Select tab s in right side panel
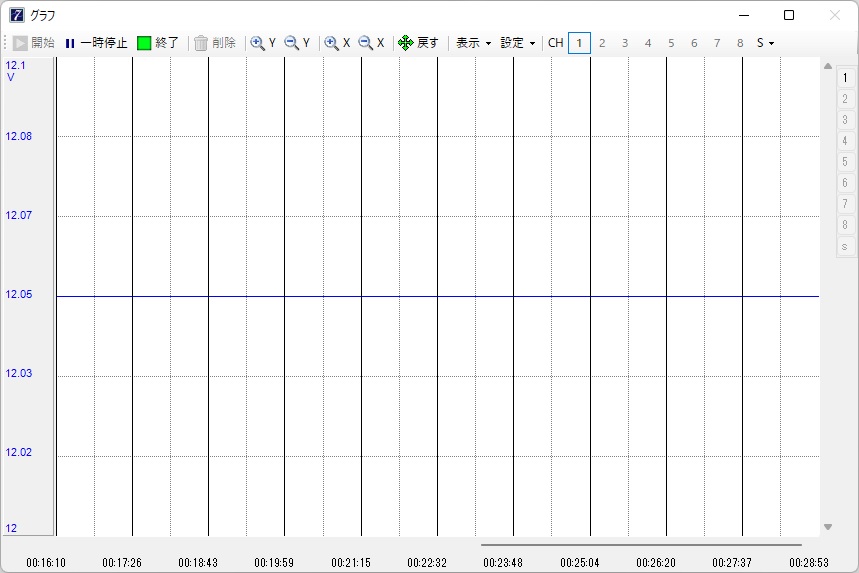 (x=845, y=246)
